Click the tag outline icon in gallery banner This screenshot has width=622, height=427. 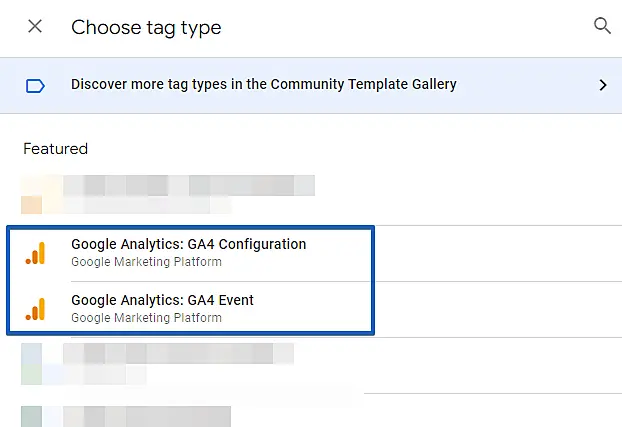pyautogui.click(x=35, y=85)
